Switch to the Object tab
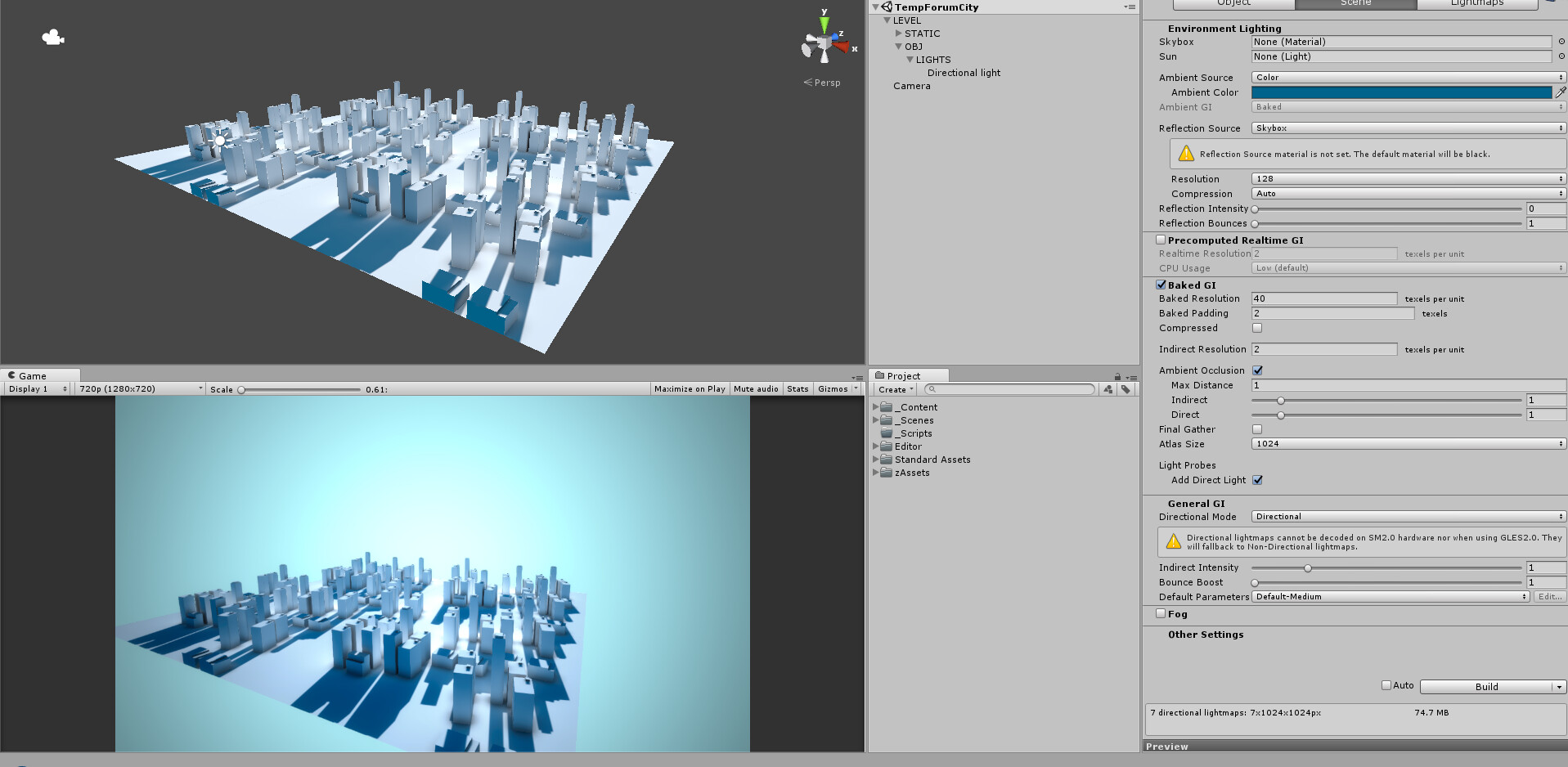Image resolution: width=1568 pixels, height=767 pixels. [1233, 3]
